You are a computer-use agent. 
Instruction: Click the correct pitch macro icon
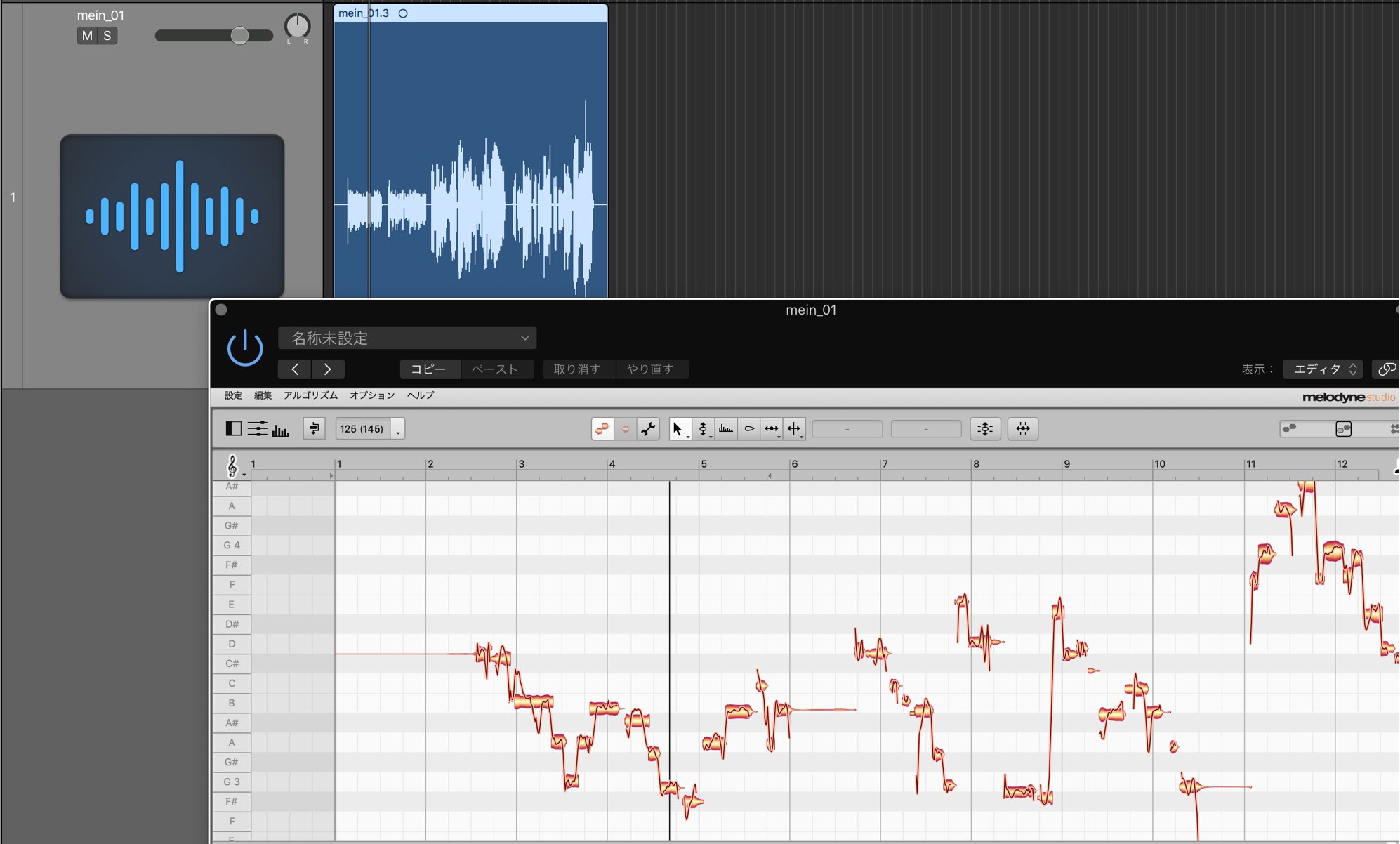click(x=985, y=428)
